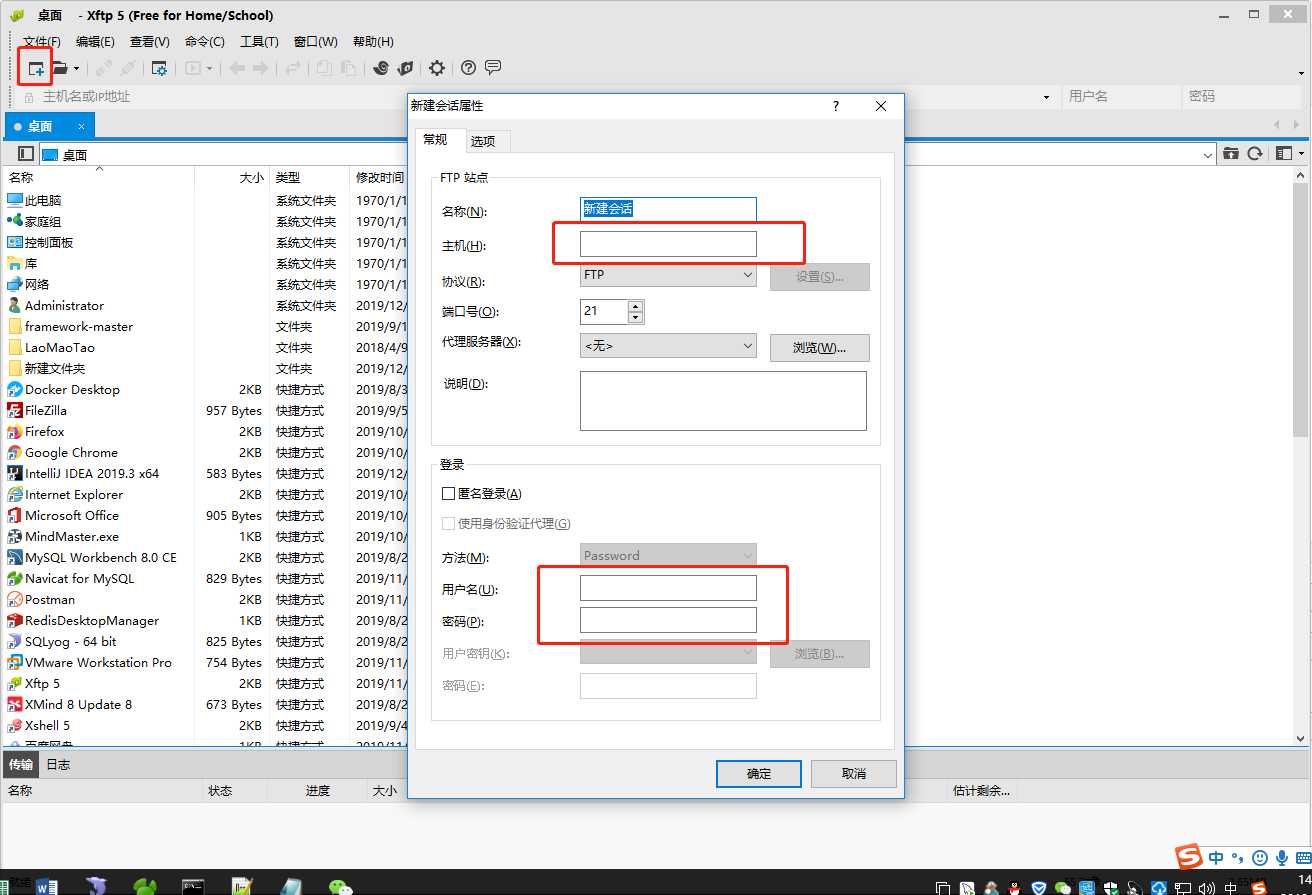Select the Navicat for MySQL icon
1312x895 pixels.
pyautogui.click(x=15, y=579)
